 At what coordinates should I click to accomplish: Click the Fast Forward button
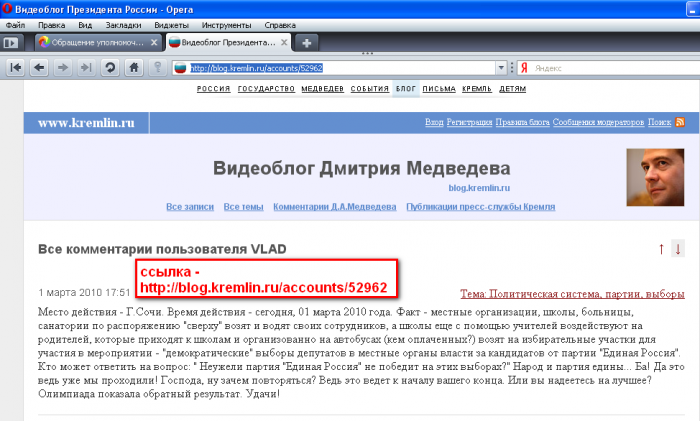click(x=86, y=68)
